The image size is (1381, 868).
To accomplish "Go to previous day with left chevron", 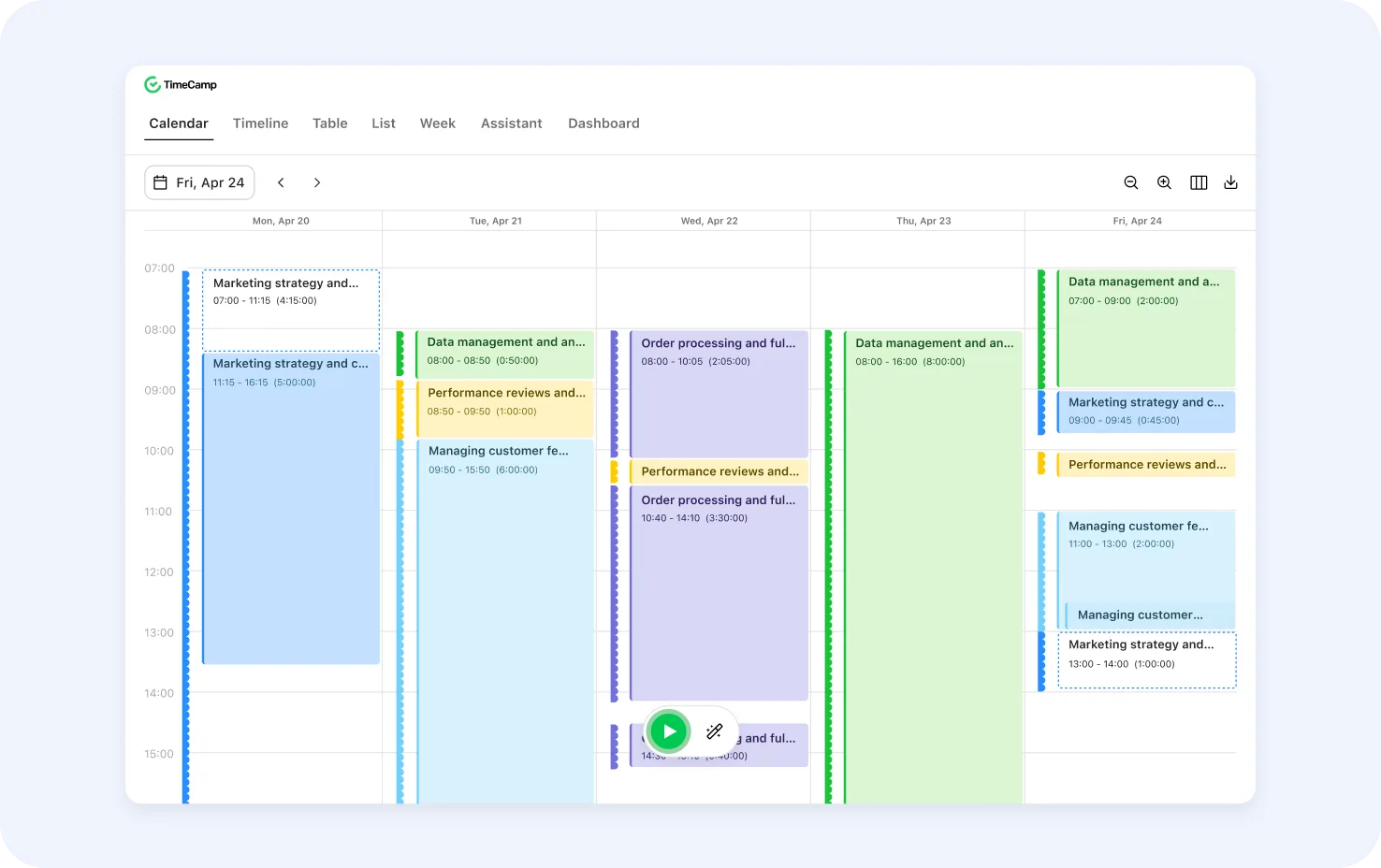I will pos(281,182).
